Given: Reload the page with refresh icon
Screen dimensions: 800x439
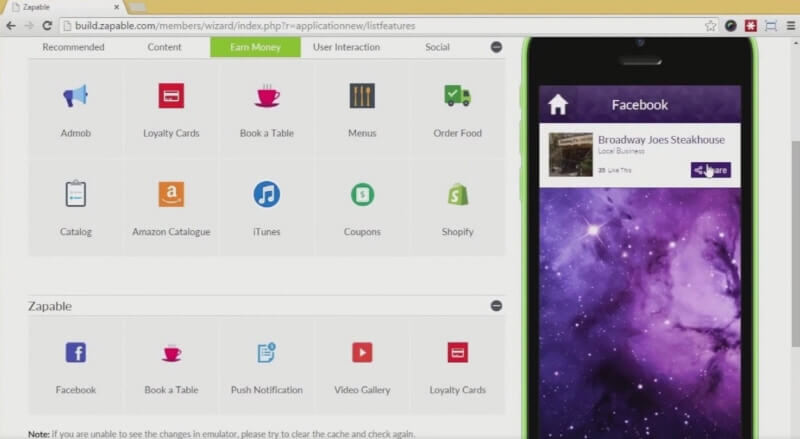Looking at the screenshot, I should [47, 26].
